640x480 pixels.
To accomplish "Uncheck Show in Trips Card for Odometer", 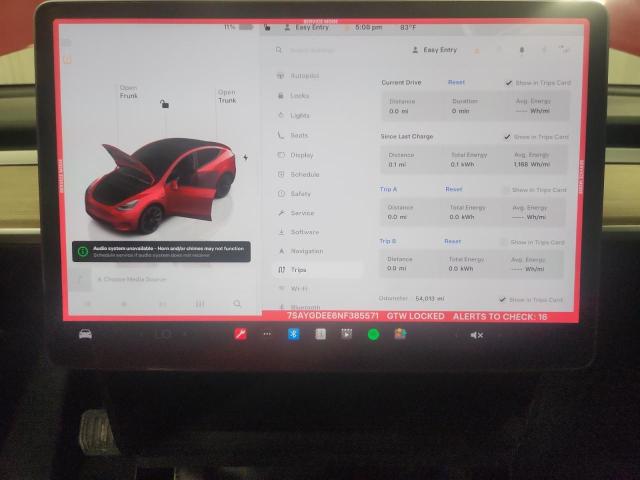I will [x=502, y=300].
